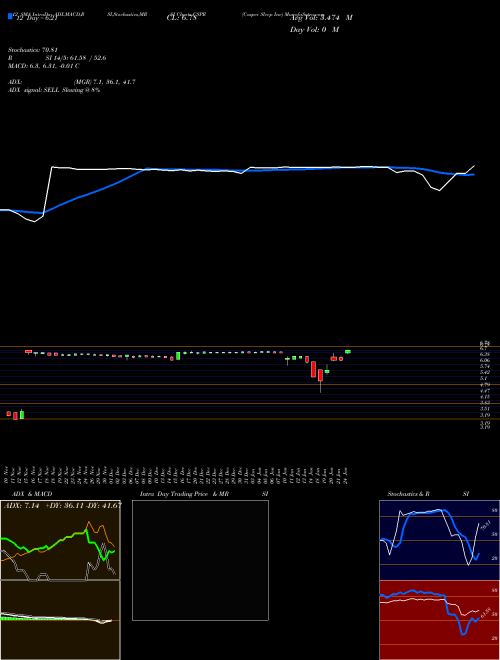Click the leftmost green candlestick near 3.51
Screen dimensions: 500x660
point(22,414)
